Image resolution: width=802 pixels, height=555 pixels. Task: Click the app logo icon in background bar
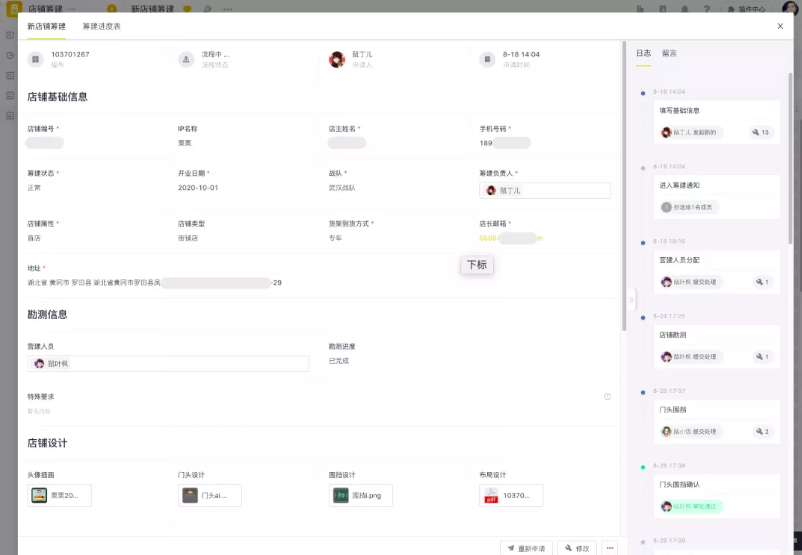click(x=14, y=8)
